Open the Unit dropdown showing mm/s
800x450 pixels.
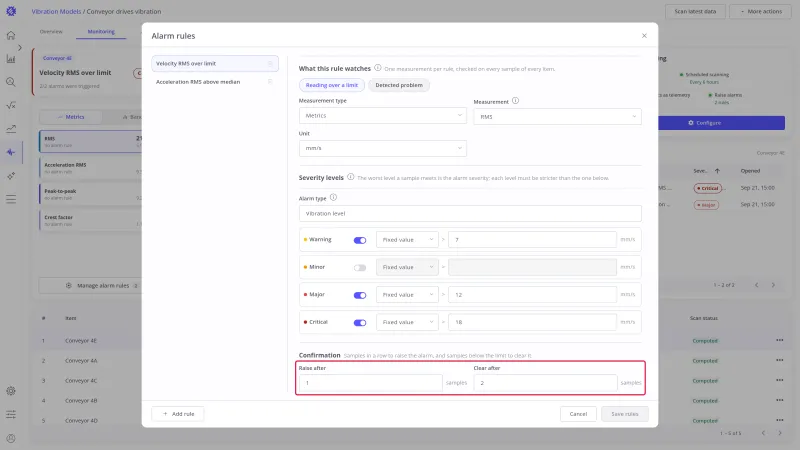pyautogui.click(x=383, y=148)
